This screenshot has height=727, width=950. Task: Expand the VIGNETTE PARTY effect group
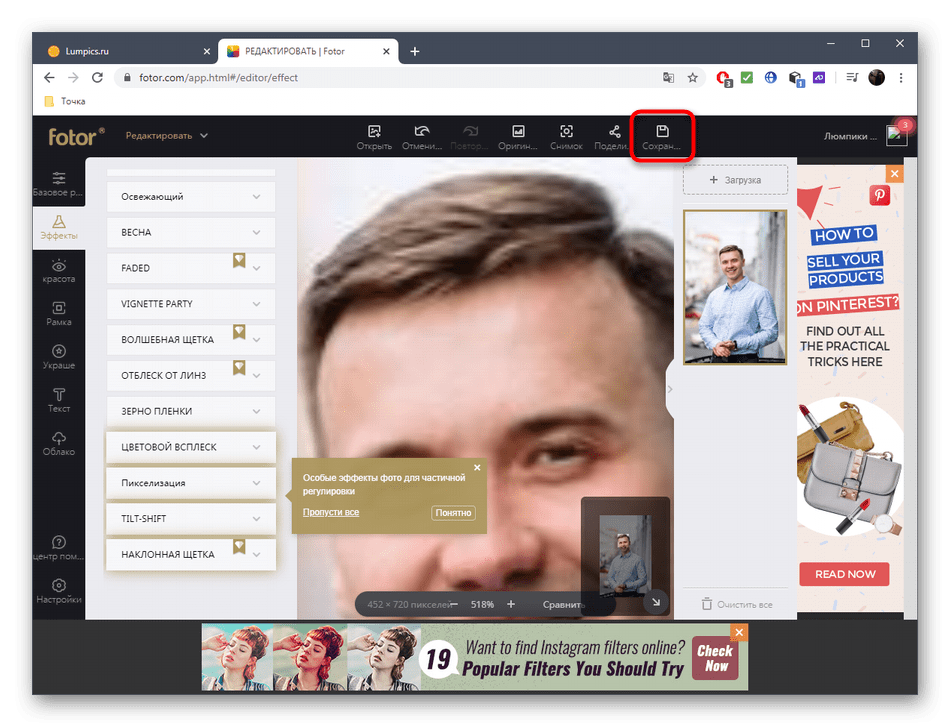[191, 304]
